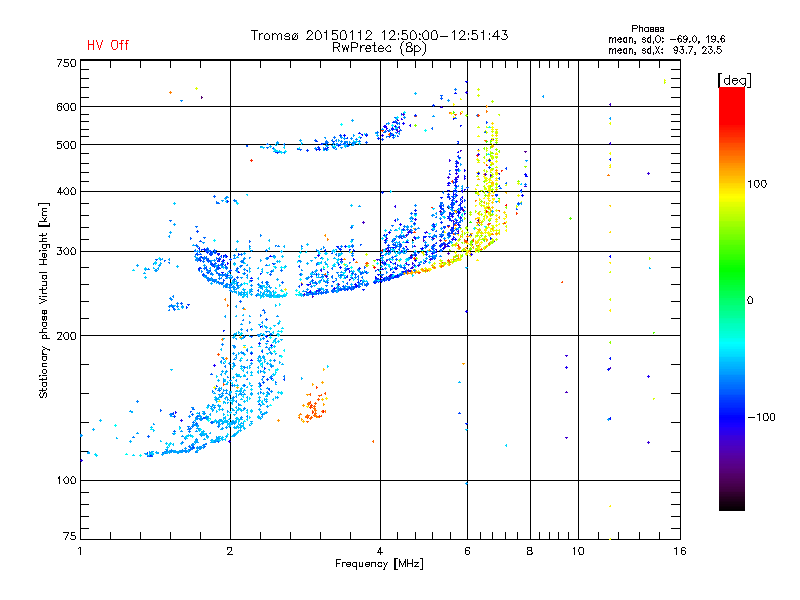The width and height of the screenshot is (800, 600).
Task: Click the yellow X-mode trace above 6 MHz
Action: coord(487,189)
